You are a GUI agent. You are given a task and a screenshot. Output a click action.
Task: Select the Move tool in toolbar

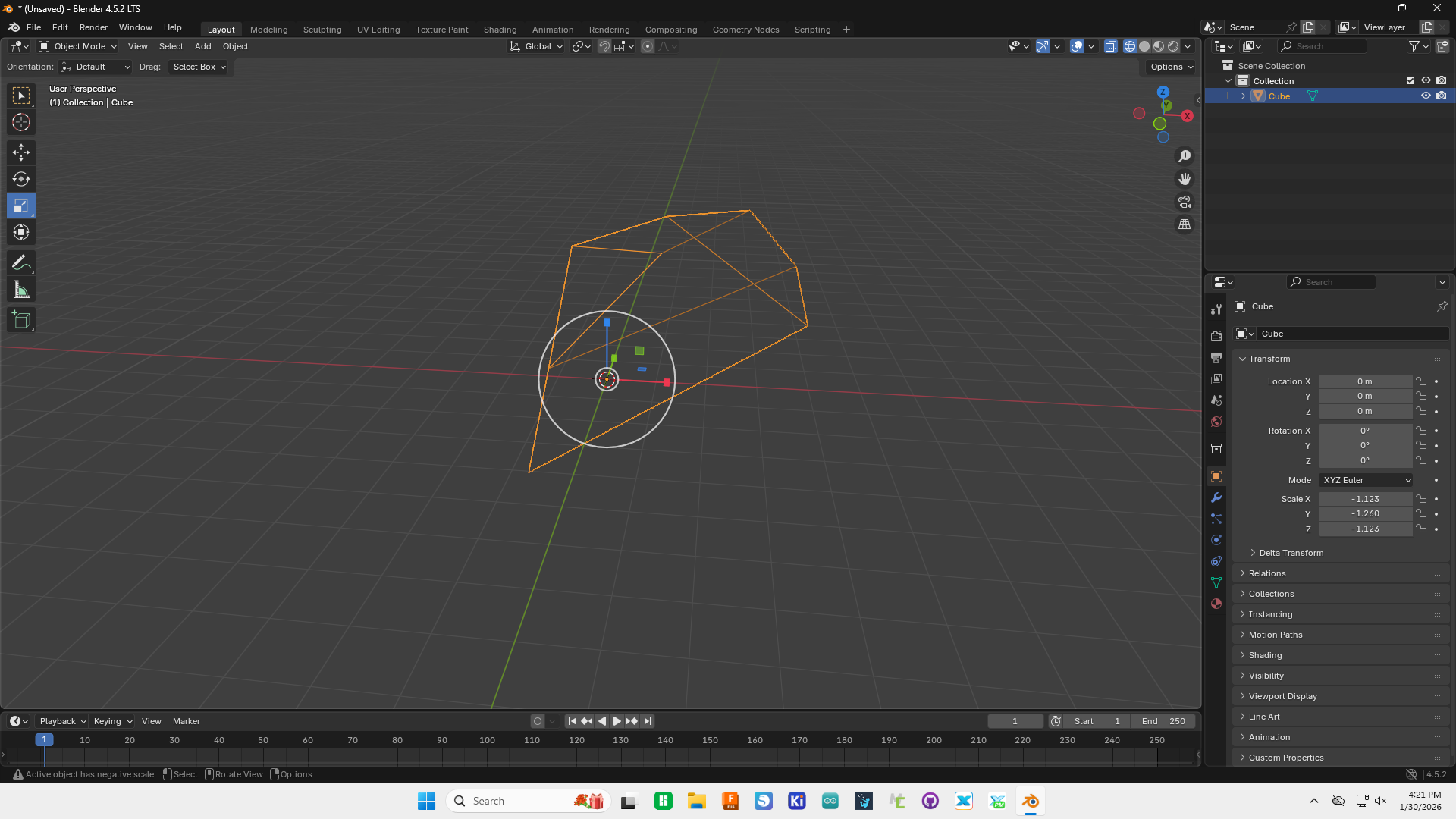(x=21, y=152)
